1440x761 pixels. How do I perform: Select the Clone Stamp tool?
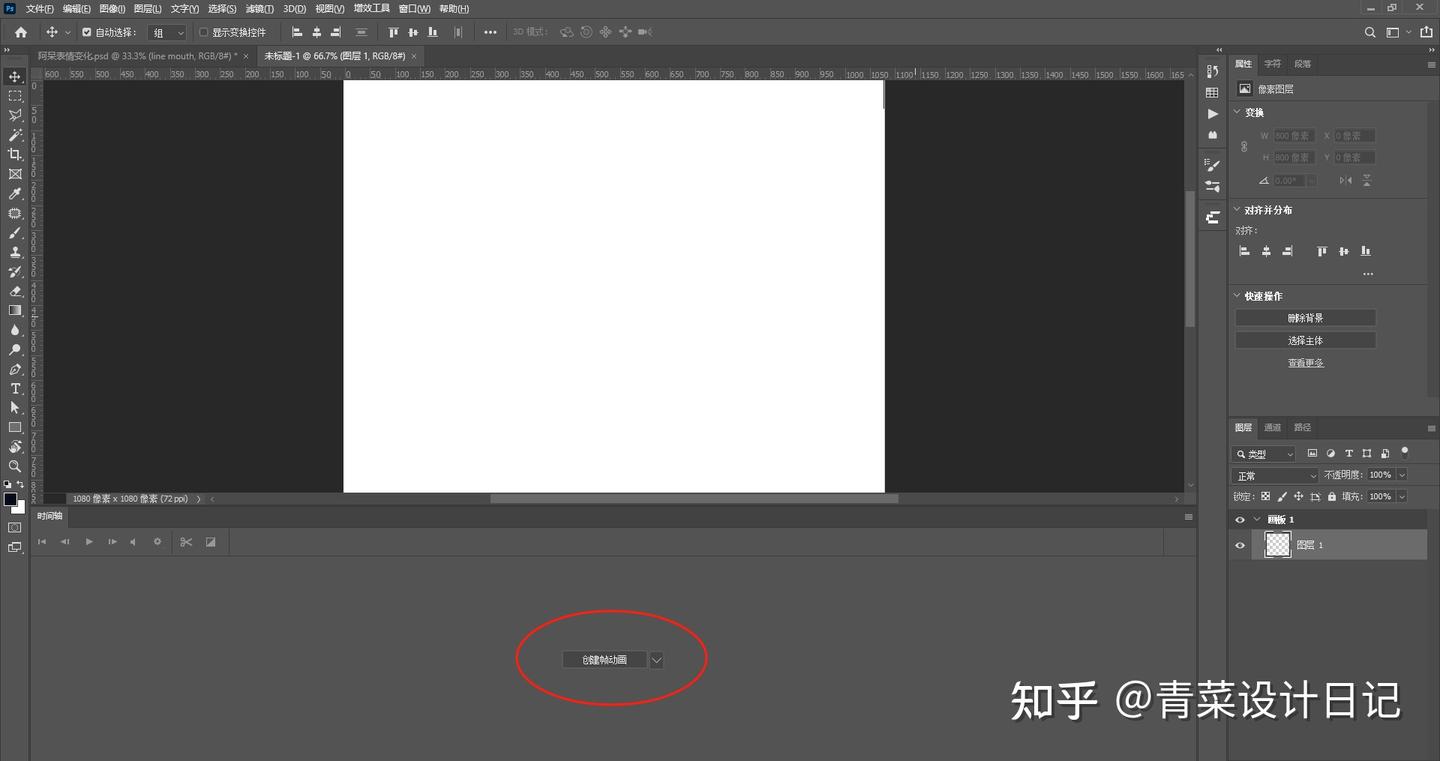click(14, 252)
